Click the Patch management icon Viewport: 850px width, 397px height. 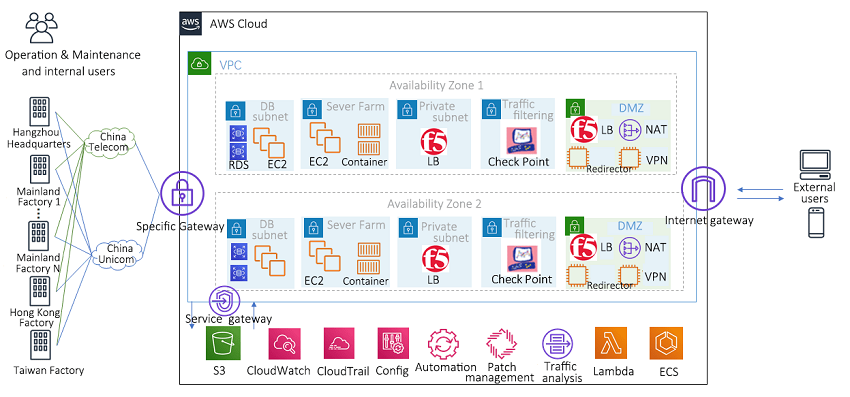[501, 343]
